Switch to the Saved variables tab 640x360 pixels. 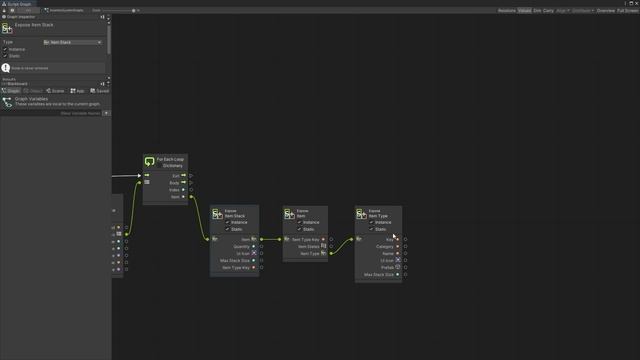coord(100,91)
